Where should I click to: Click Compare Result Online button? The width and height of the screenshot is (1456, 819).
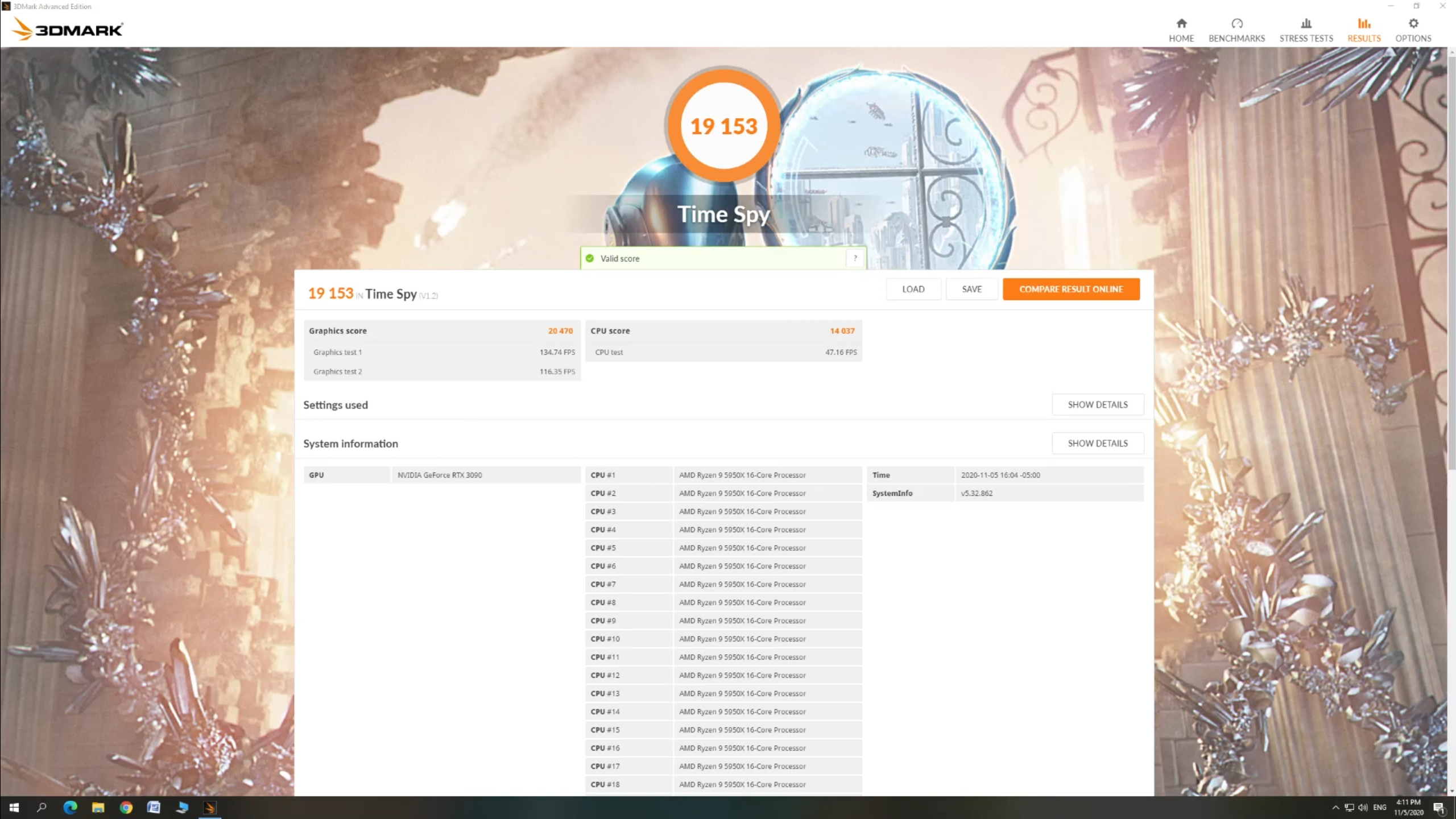click(x=1071, y=289)
